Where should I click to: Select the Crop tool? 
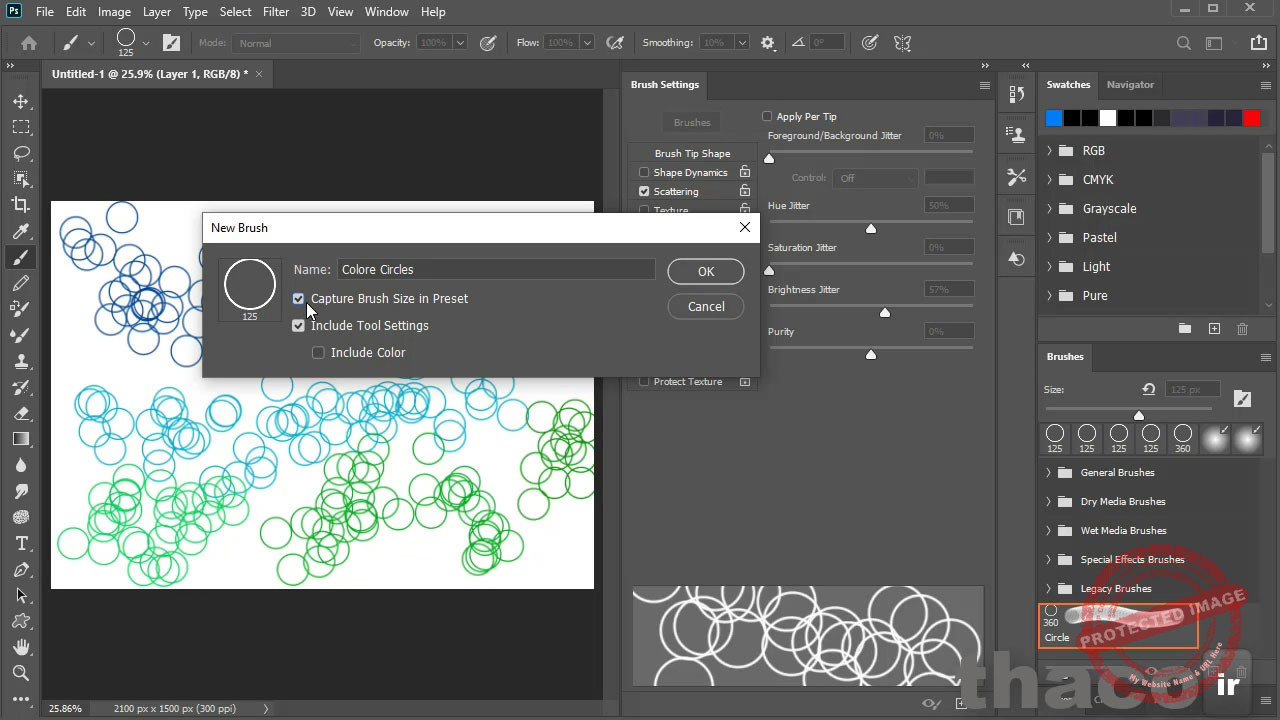[x=21, y=205]
